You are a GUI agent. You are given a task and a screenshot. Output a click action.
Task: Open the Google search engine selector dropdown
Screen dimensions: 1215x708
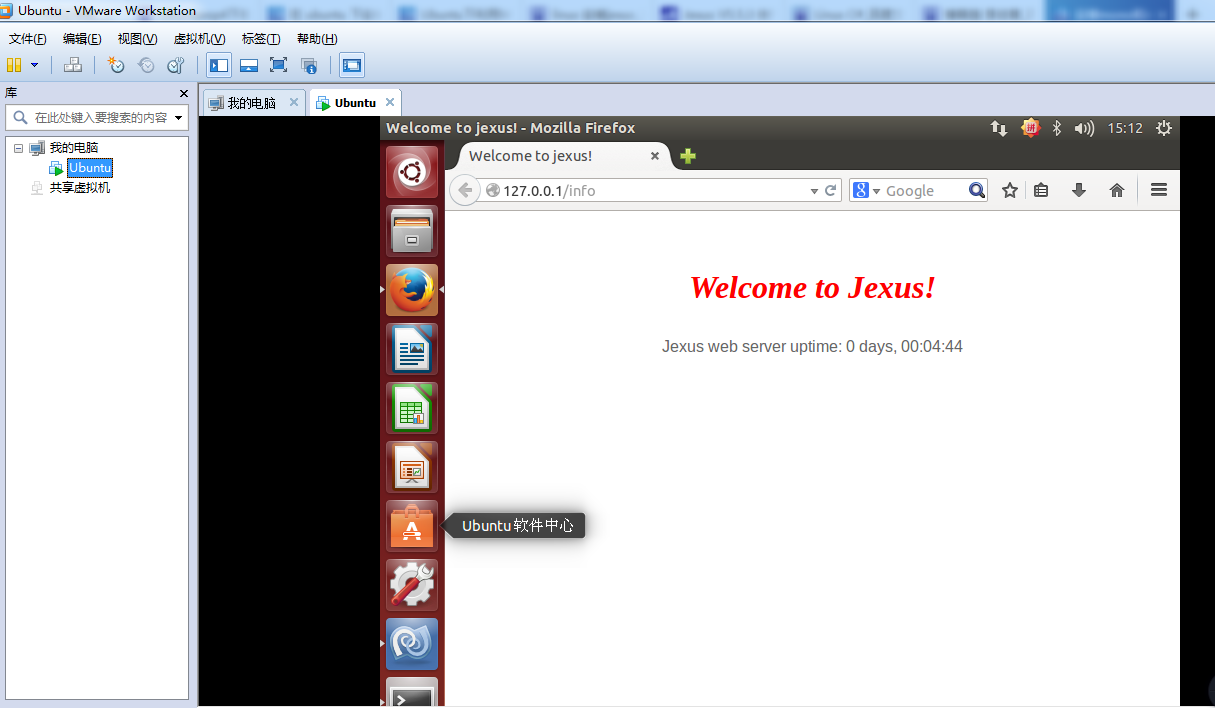coord(866,190)
